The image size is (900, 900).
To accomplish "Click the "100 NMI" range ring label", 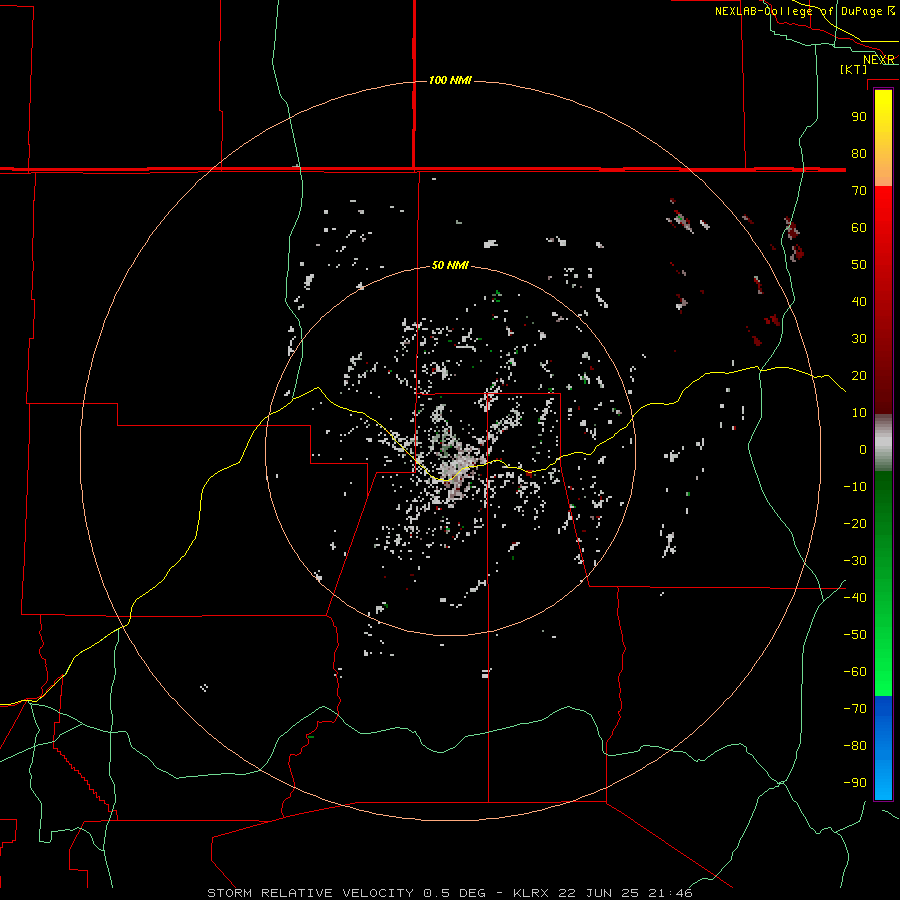I will coord(450,80).
